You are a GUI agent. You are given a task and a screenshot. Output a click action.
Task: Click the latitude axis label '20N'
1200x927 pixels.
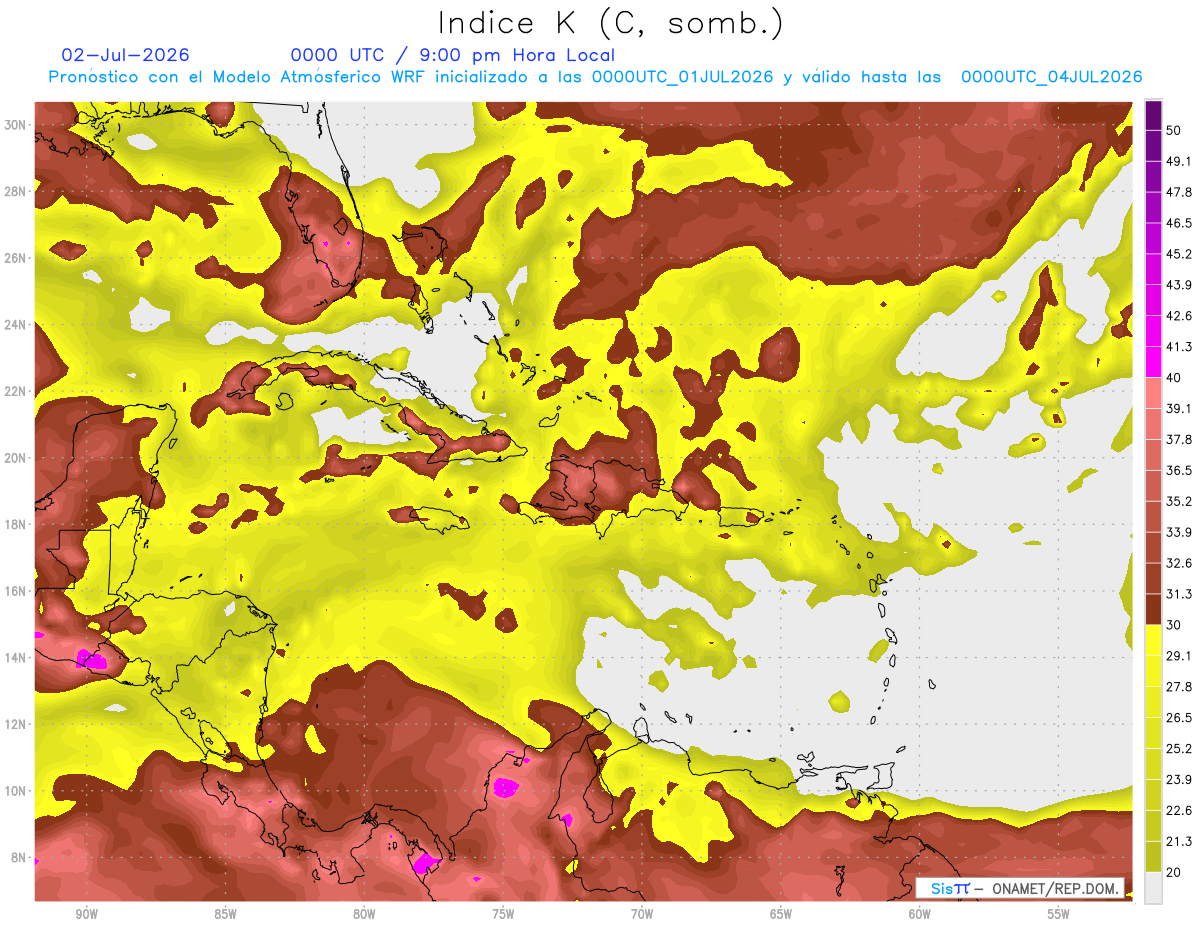(15, 458)
